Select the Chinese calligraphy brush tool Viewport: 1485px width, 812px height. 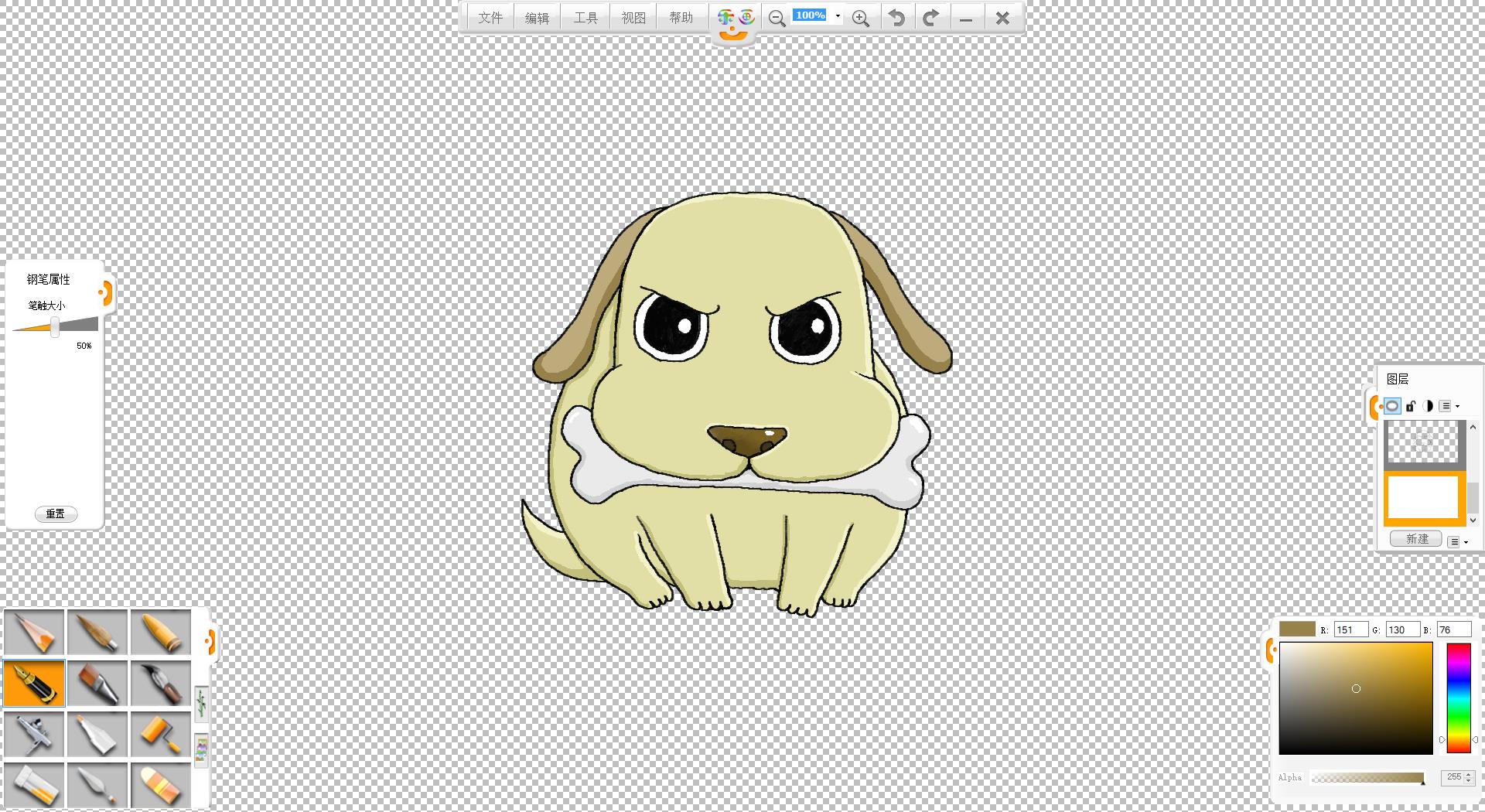coord(161,683)
